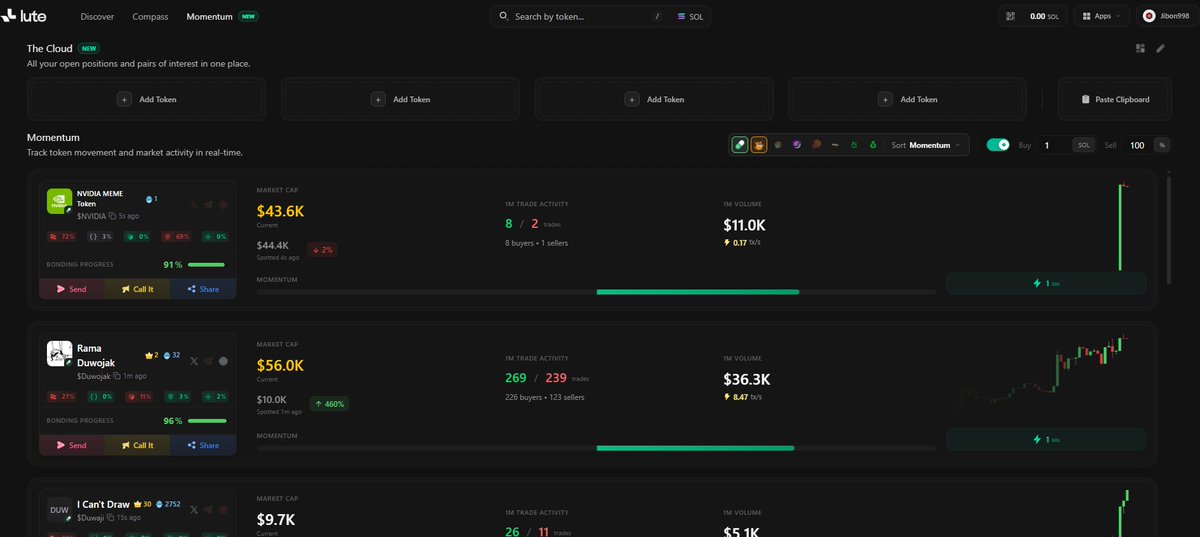Click the first Add Token slot
The image size is (1200, 537).
(x=147, y=99)
